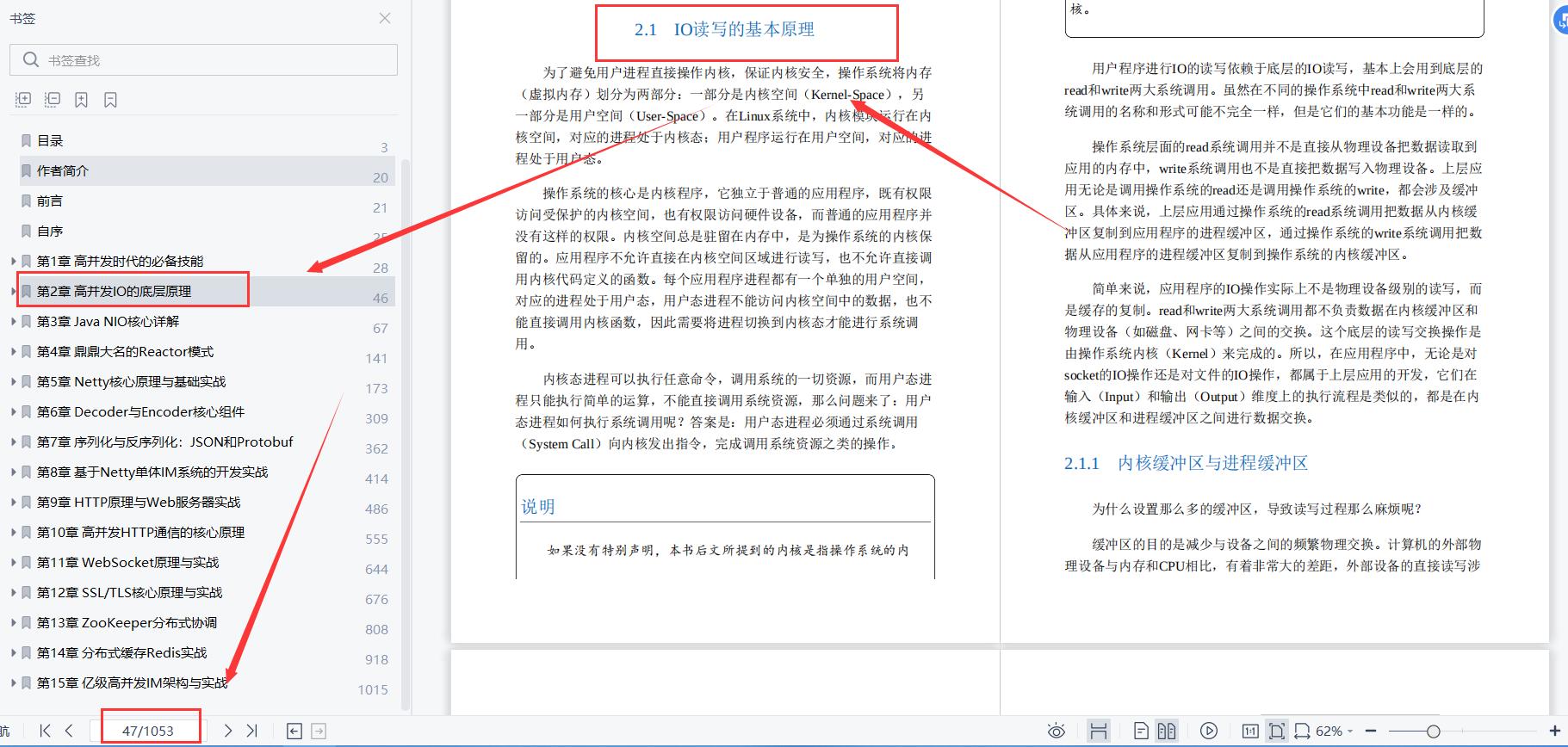Expand all bookmarks with the plus-box icon

point(23,100)
